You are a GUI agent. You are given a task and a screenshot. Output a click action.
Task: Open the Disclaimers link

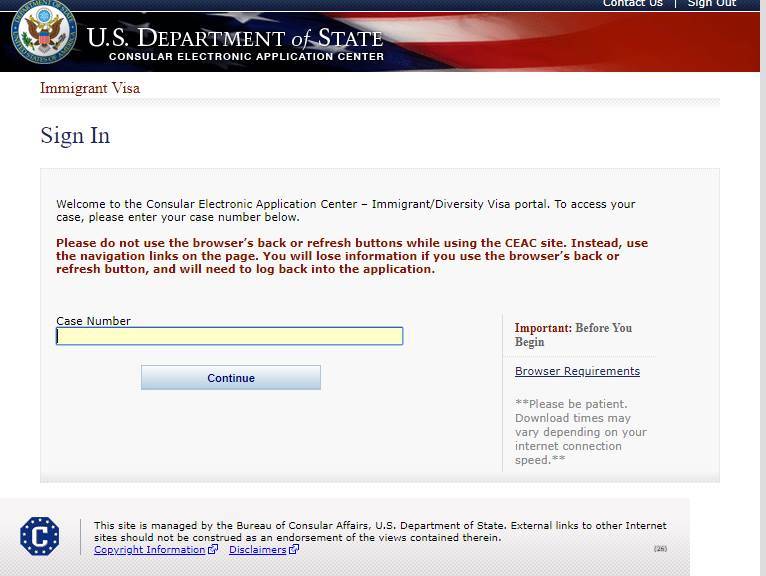pos(257,550)
